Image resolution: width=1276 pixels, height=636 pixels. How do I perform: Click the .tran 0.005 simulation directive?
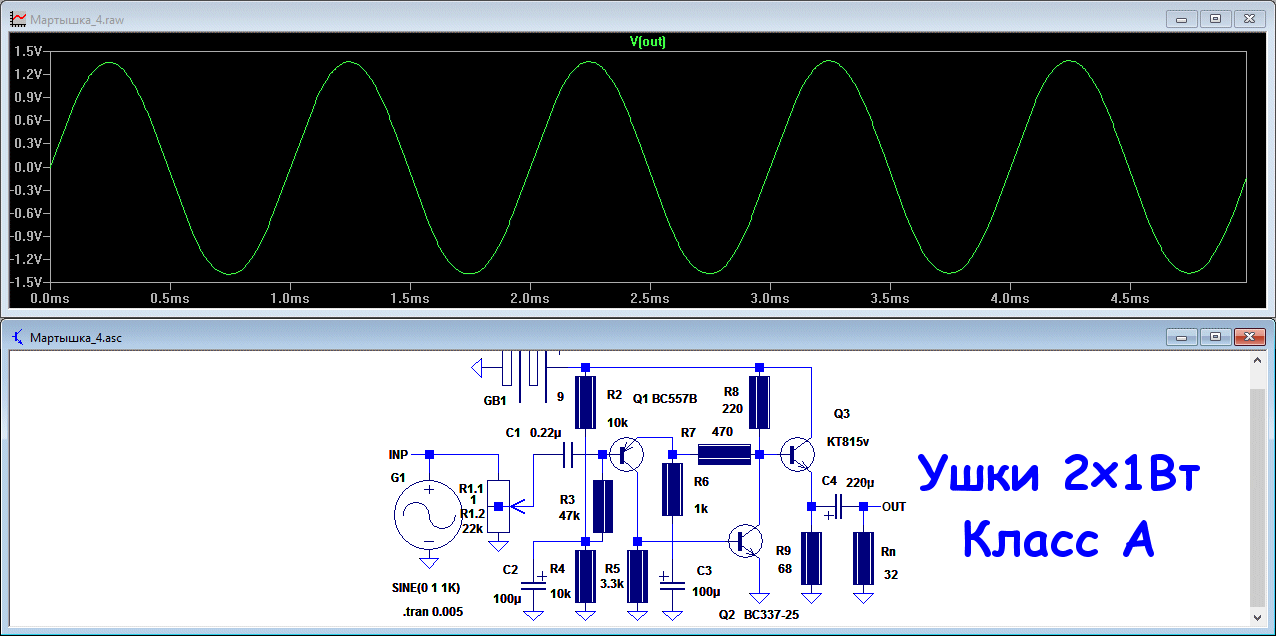[x=435, y=611]
